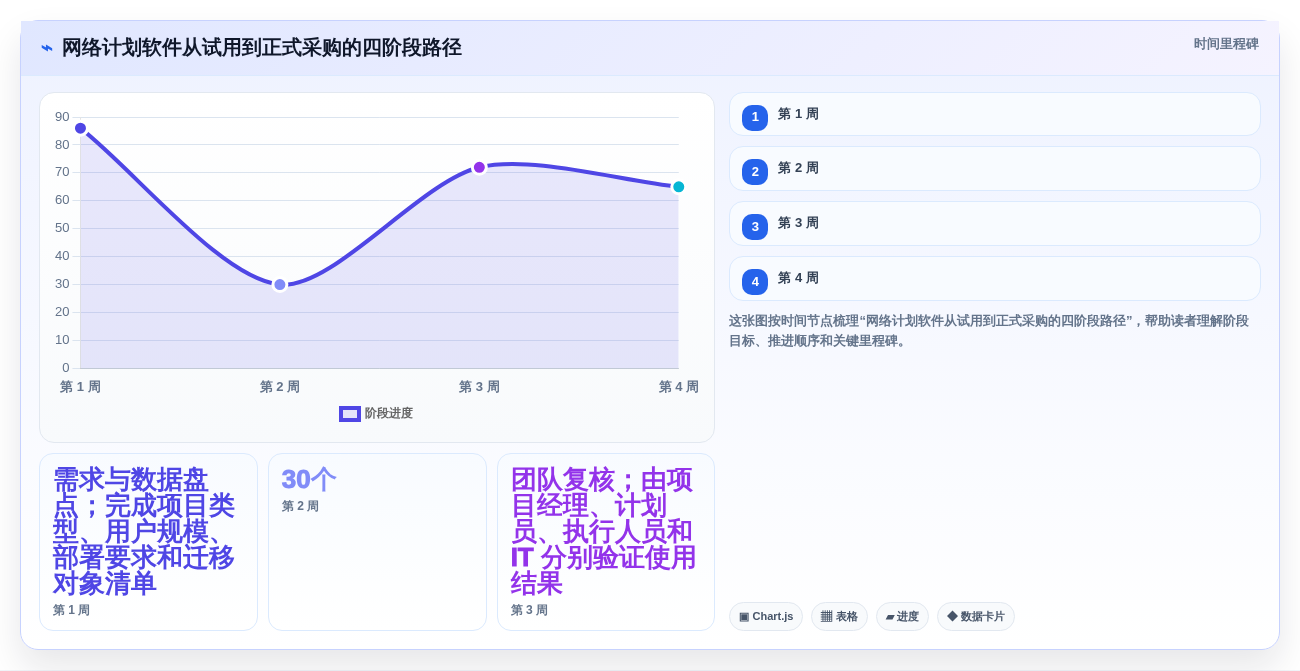The image size is (1300, 671).
Task: Open the 团队复核 week 3 card
Action: click(606, 542)
